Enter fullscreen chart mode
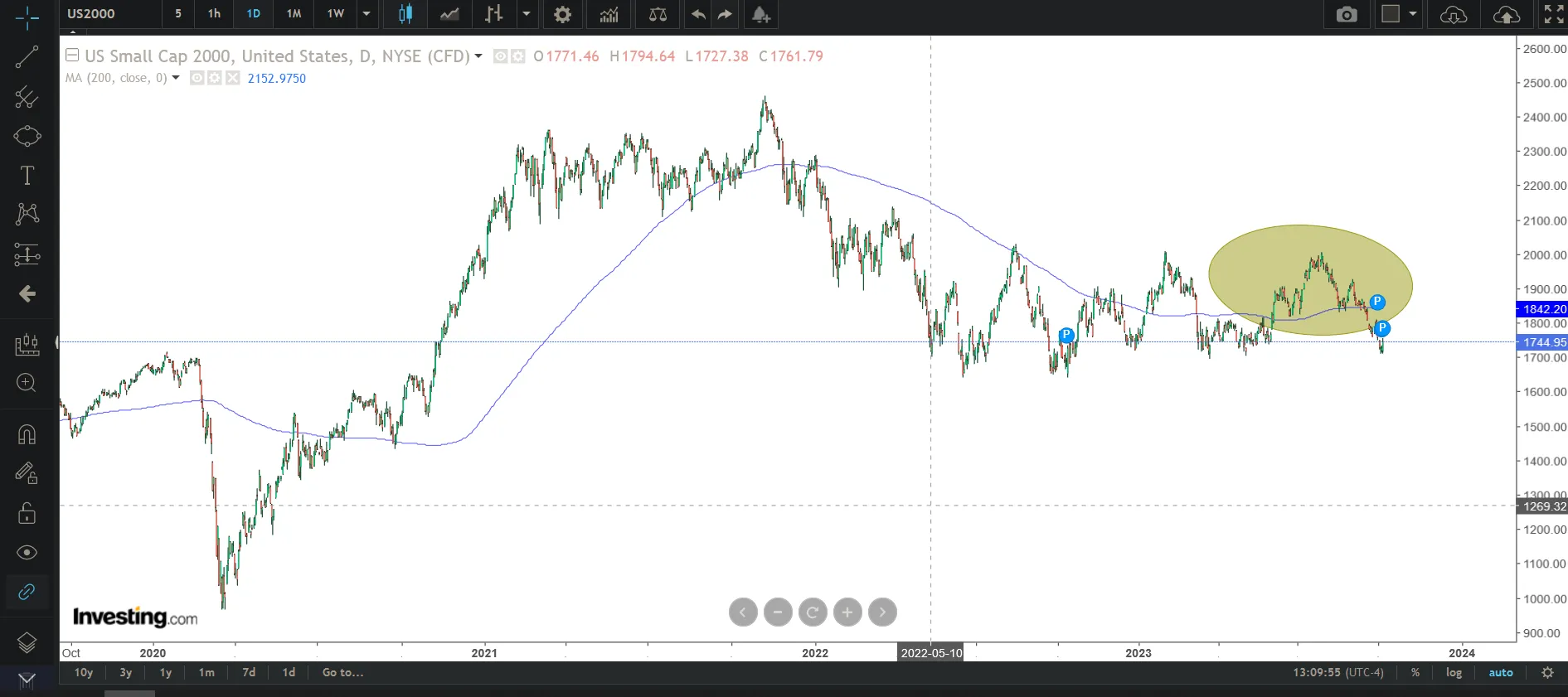This screenshot has height=697, width=1568. tap(1554, 14)
